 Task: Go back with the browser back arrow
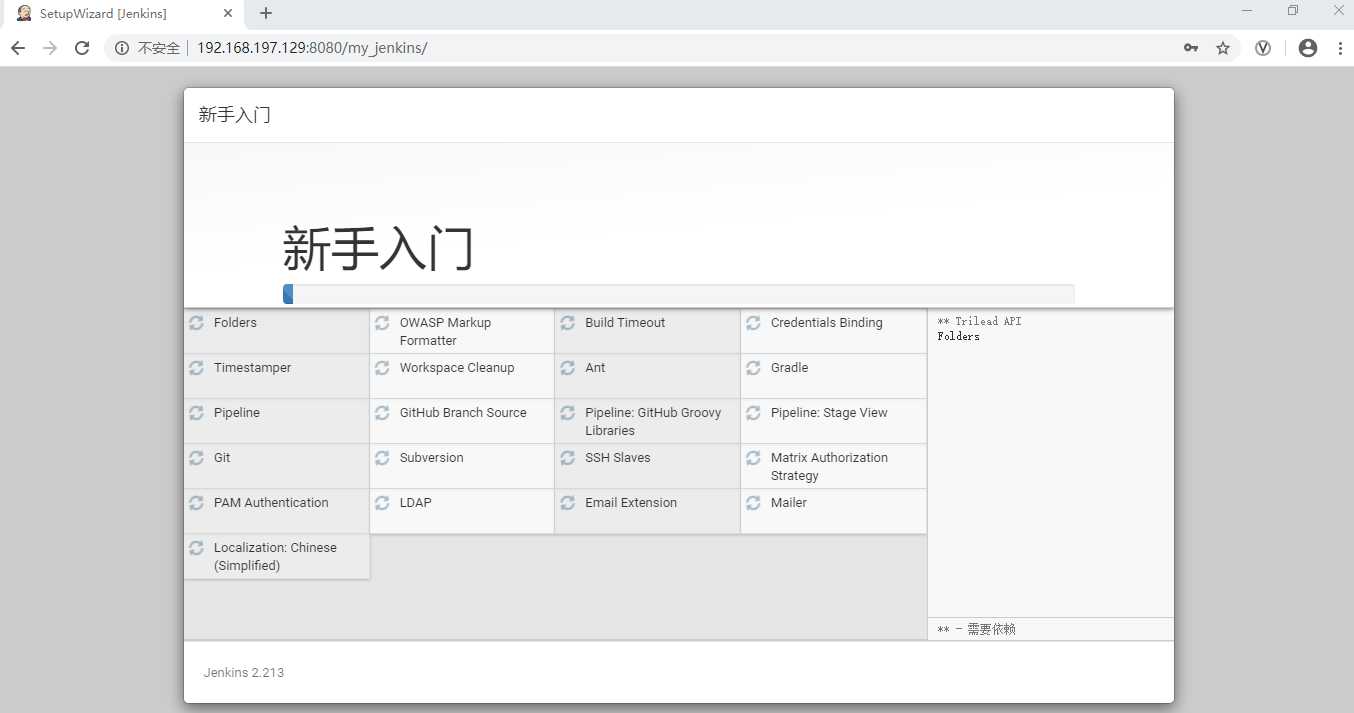(x=18, y=48)
